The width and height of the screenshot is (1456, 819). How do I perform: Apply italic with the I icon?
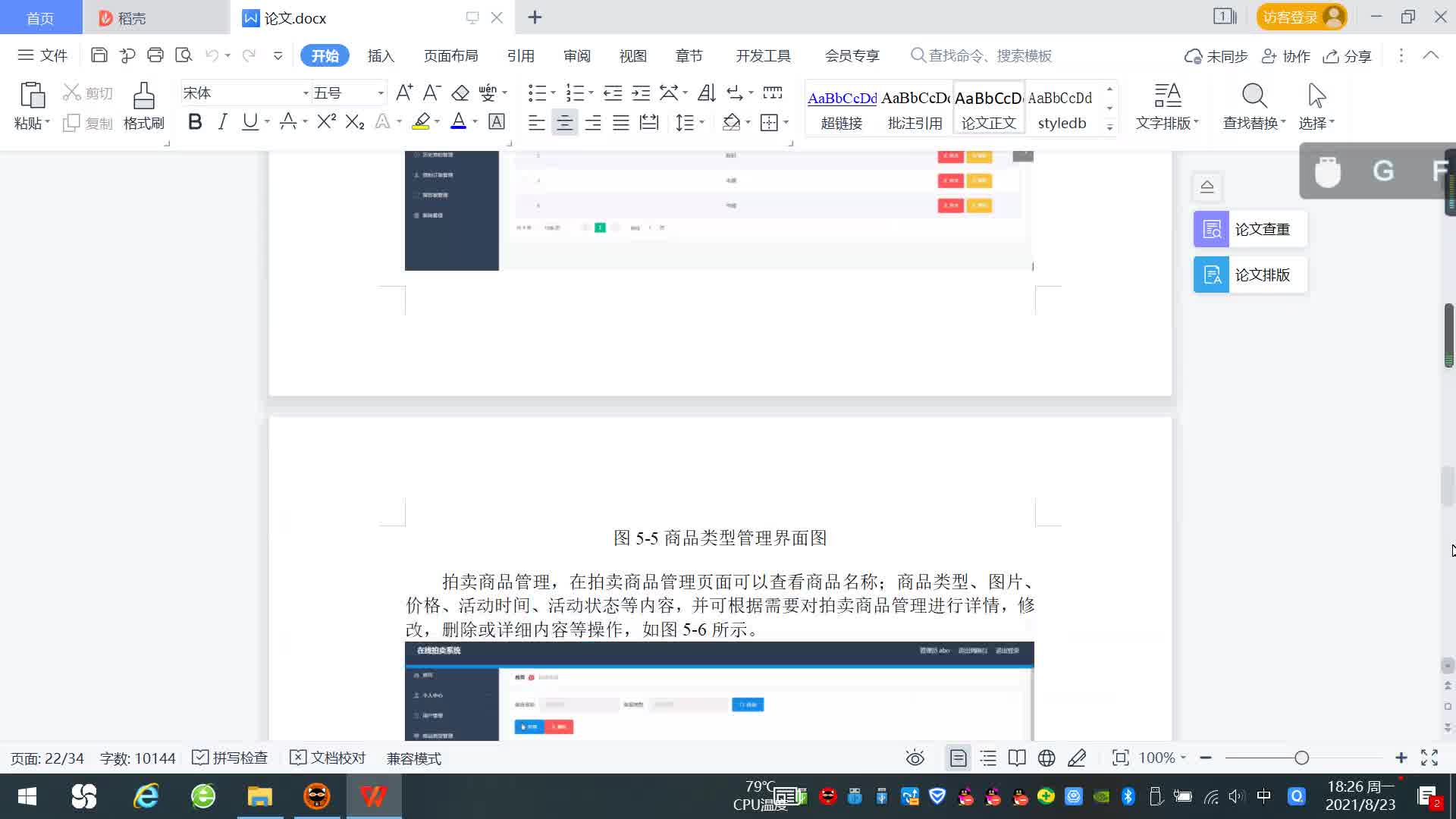(x=222, y=122)
